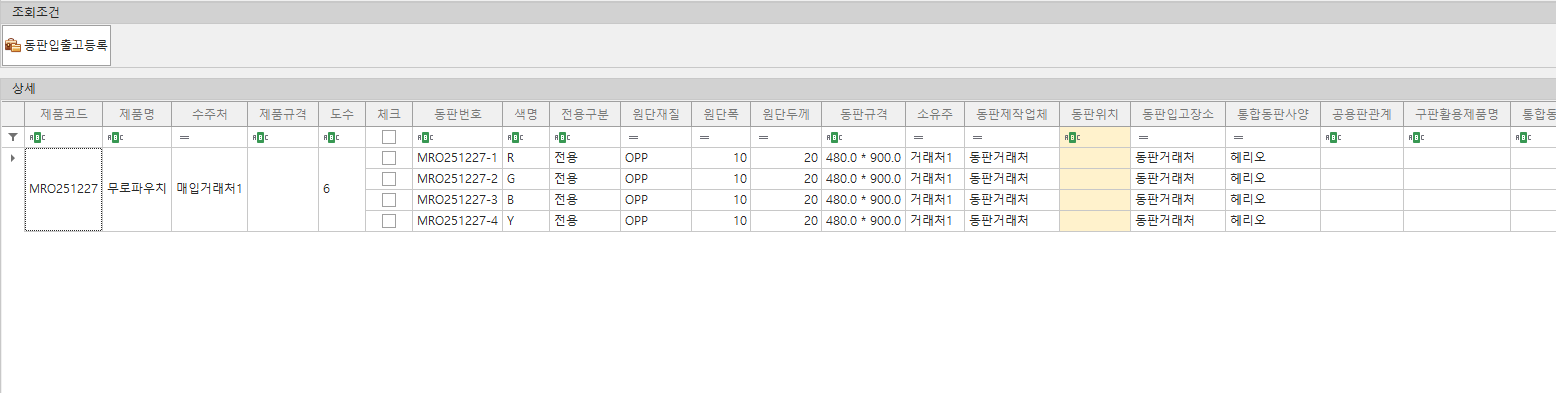Click filter operator icon under 색명
The height and width of the screenshot is (393, 1556).
pos(515,137)
